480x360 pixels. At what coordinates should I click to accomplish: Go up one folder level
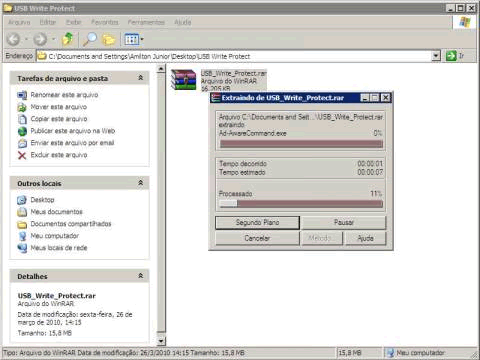tap(68, 39)
